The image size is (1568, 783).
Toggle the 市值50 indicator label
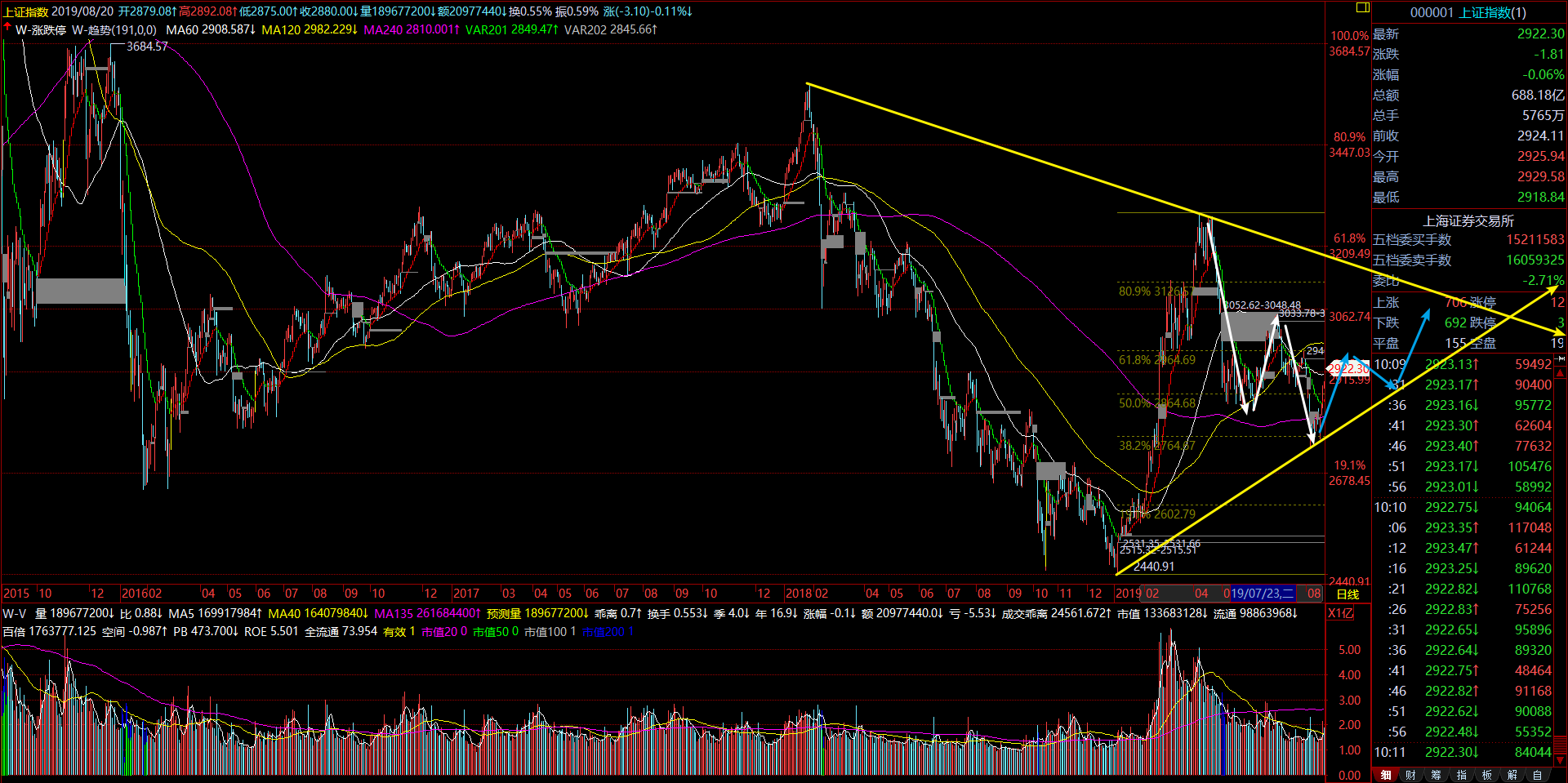tap(495, 631)
